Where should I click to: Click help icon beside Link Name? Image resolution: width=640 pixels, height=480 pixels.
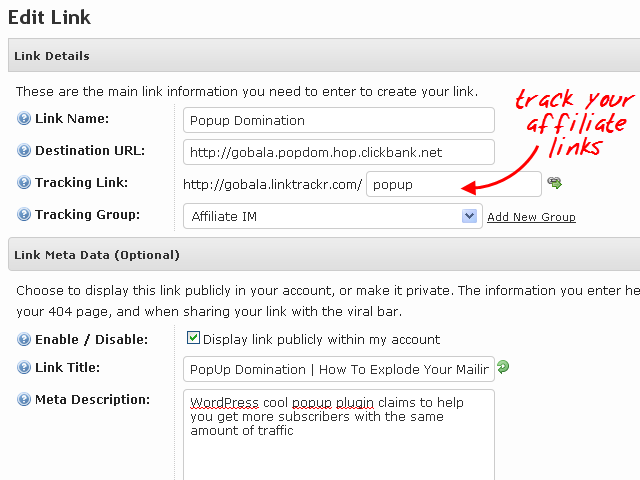coord(24,119)
